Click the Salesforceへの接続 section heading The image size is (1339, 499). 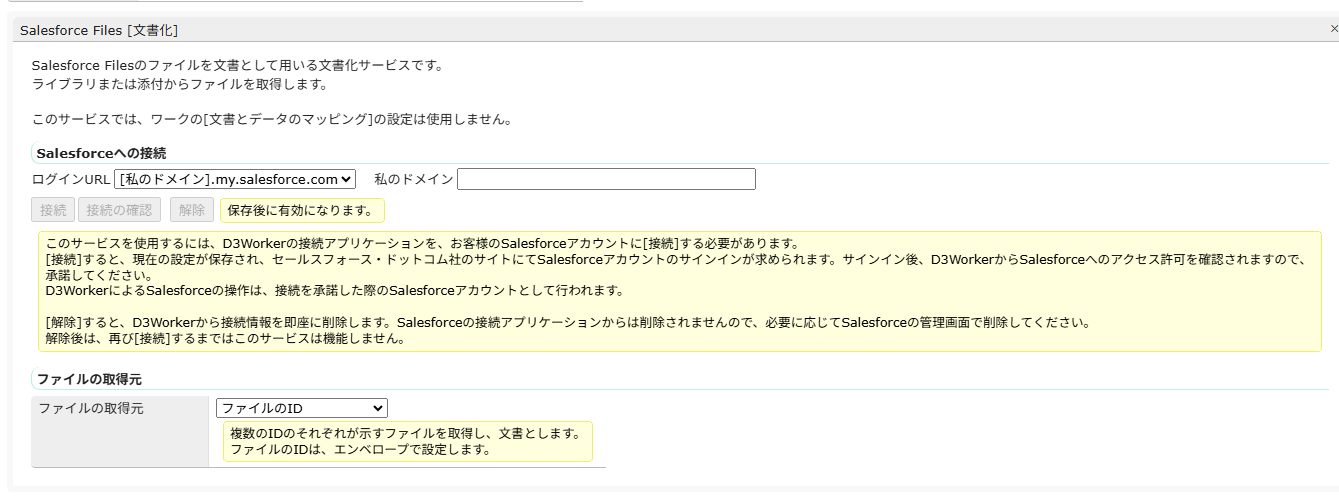101,153
